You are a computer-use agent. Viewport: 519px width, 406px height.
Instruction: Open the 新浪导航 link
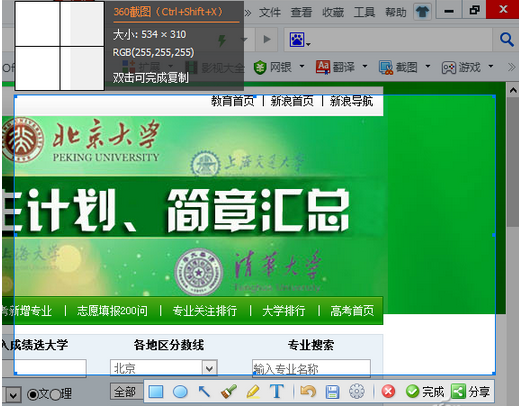click(351, 101)
